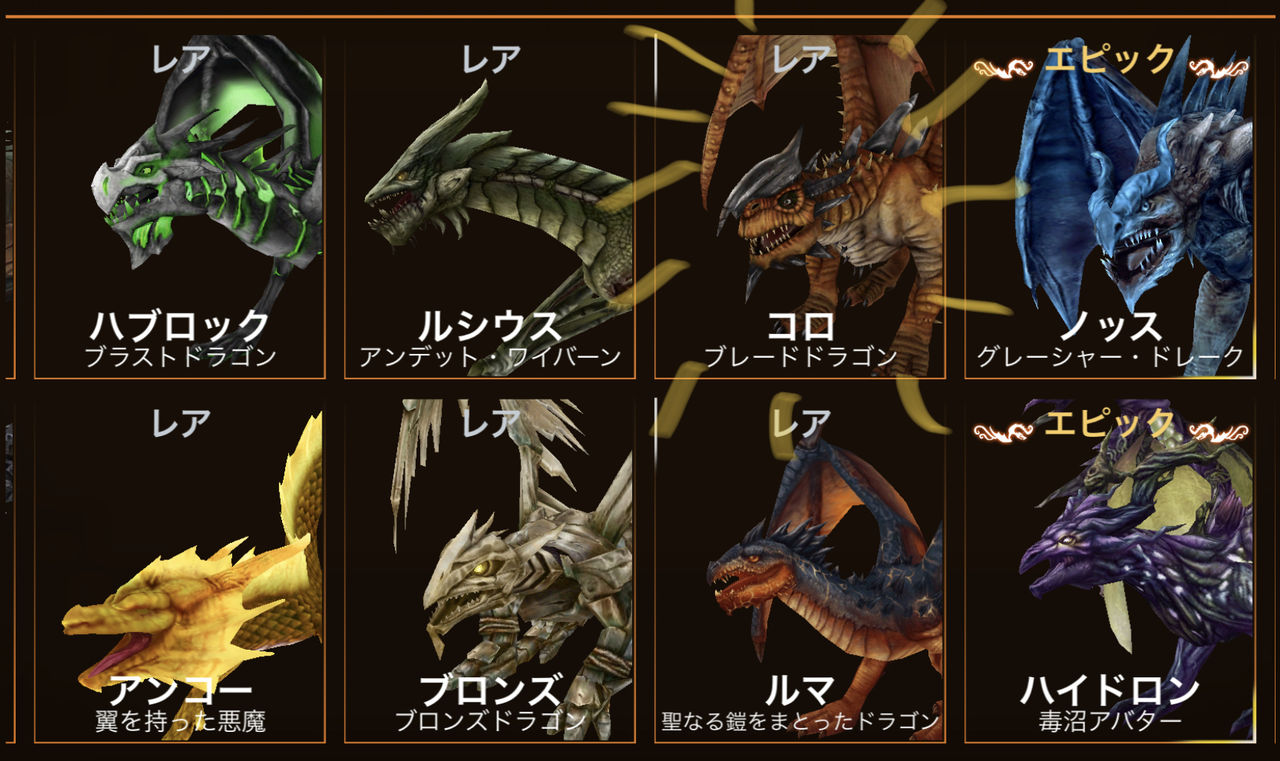Click the エピック badge on ハイドロン
1280x761 pixels.
(x=1110, y=424)
